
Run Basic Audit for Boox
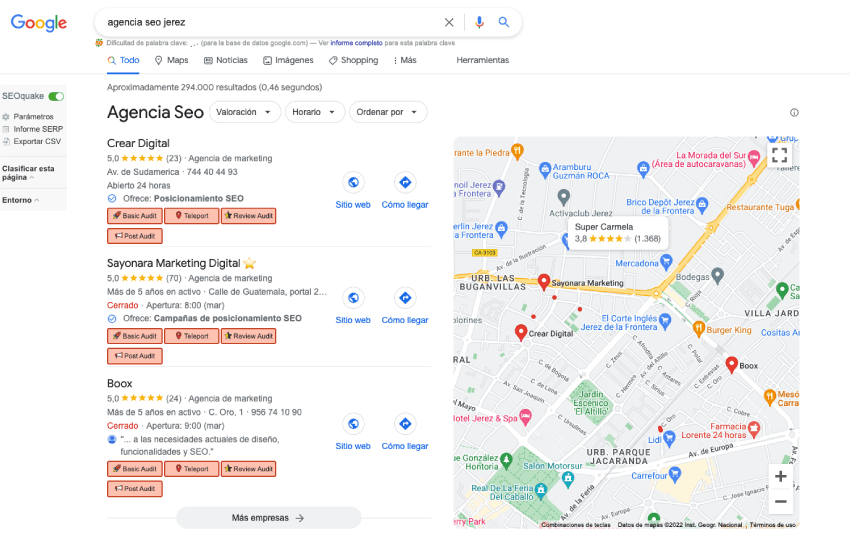134,469
